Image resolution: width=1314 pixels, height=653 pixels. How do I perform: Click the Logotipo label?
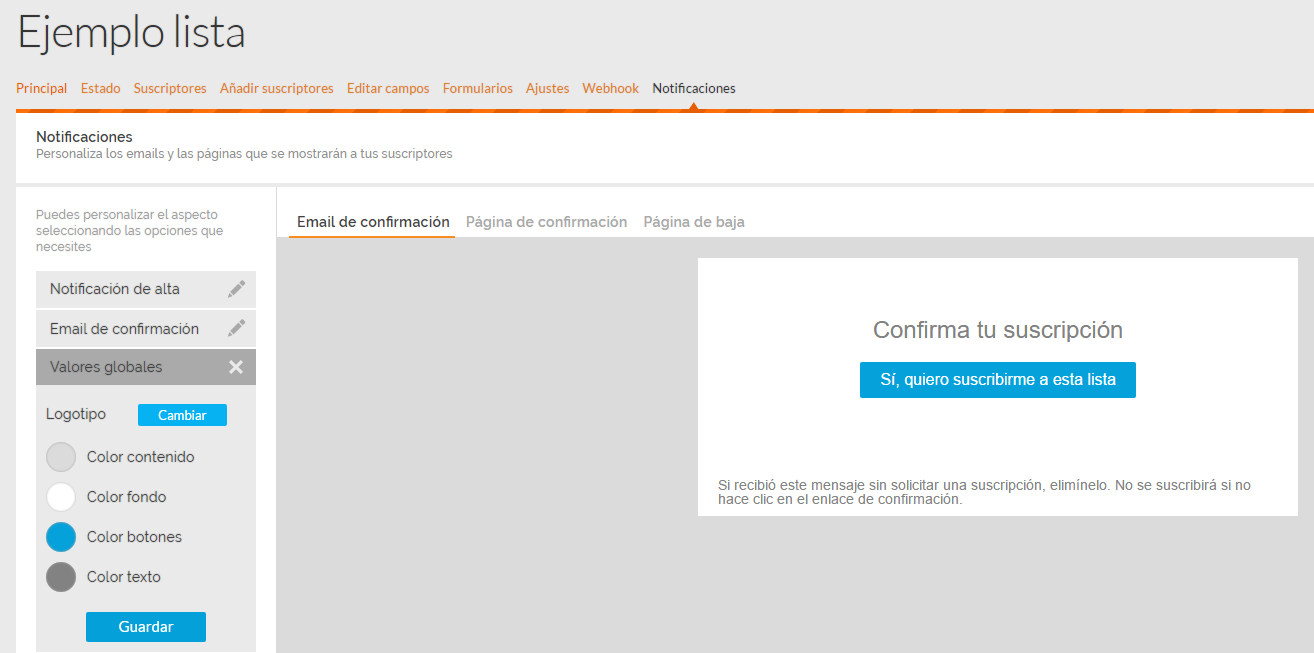click(x=76, y=414)
